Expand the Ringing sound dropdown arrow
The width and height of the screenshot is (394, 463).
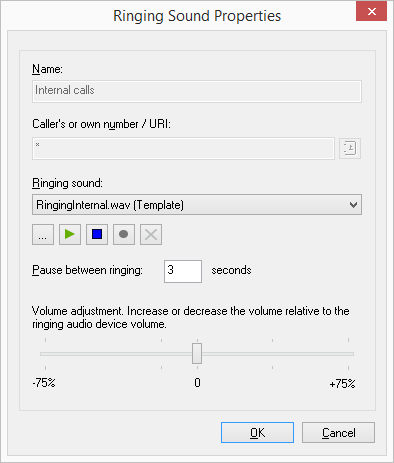coord(353,205)
